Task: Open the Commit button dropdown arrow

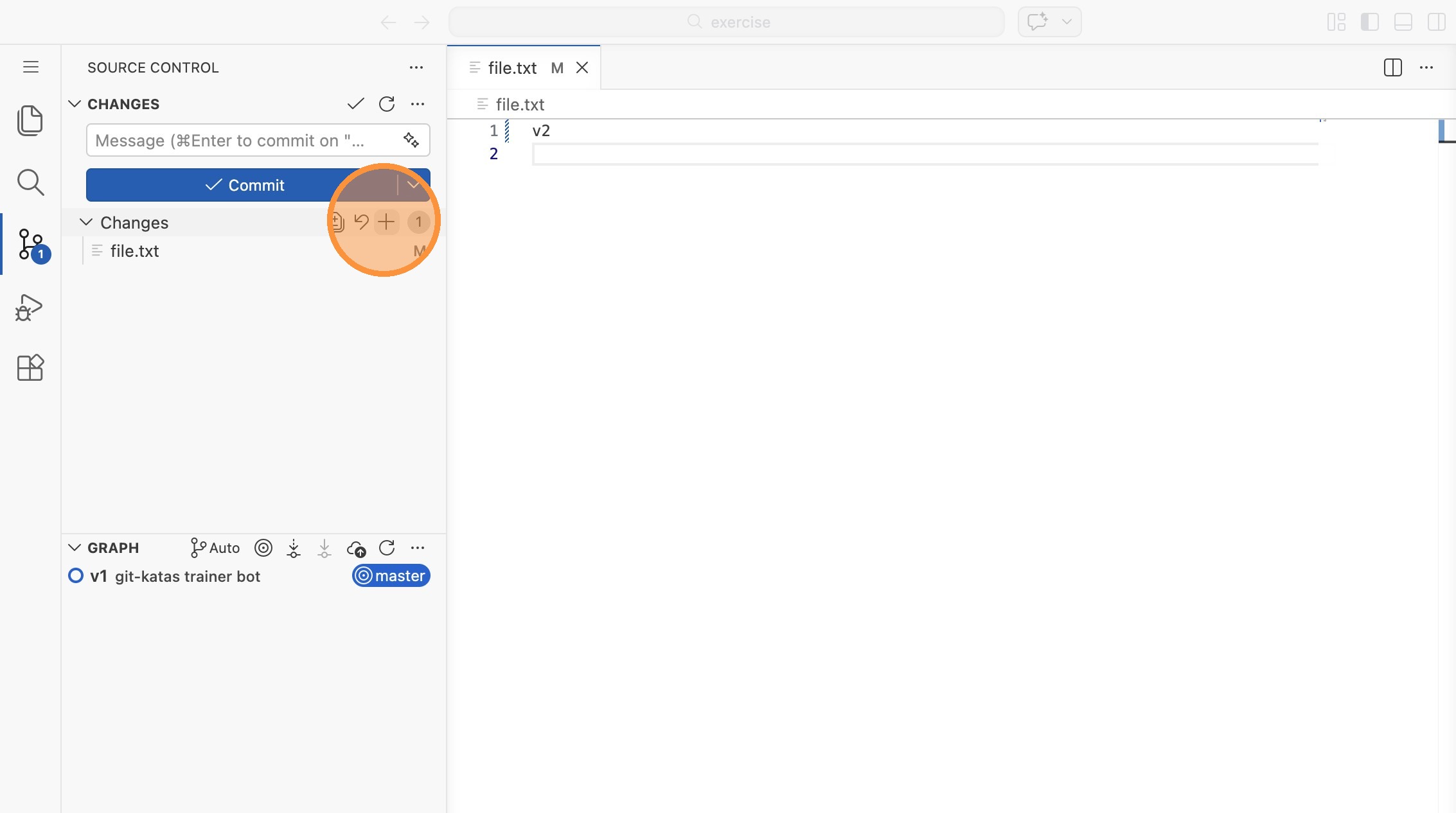Action: tap(413, 185)
